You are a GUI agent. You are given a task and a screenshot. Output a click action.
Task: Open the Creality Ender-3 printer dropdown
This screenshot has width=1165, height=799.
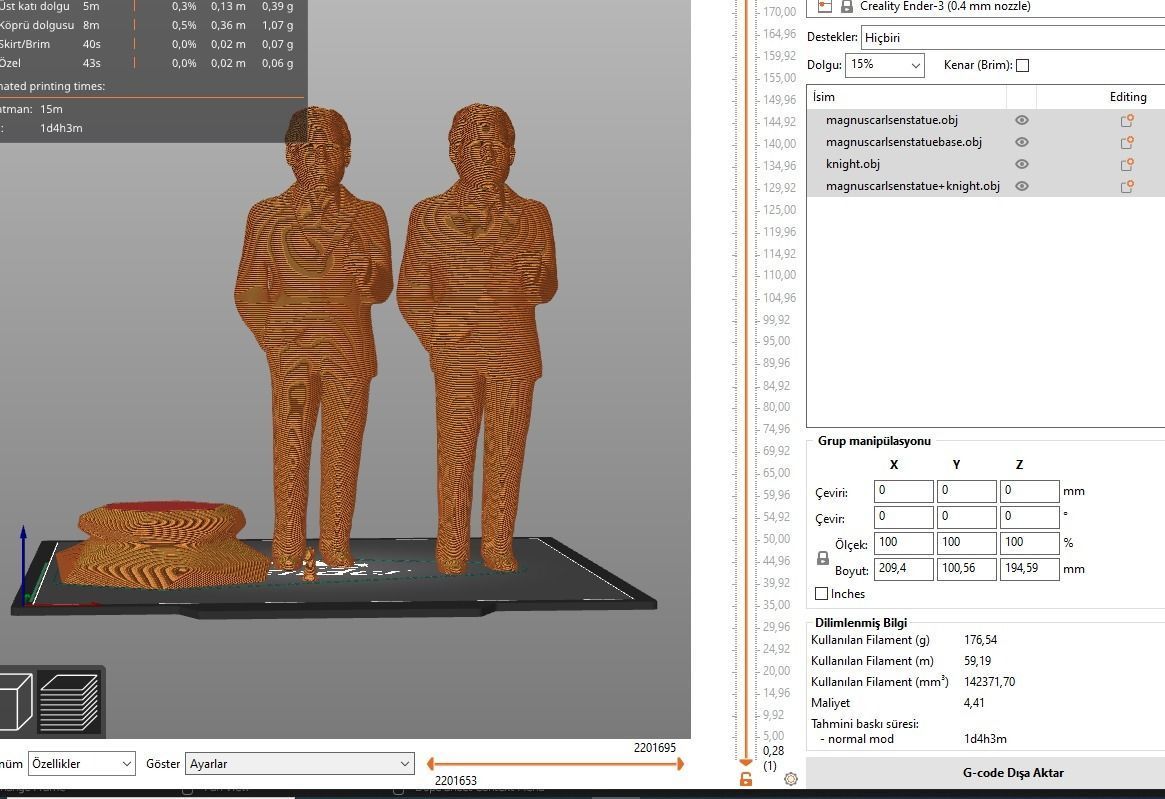[x=987, y=7]
